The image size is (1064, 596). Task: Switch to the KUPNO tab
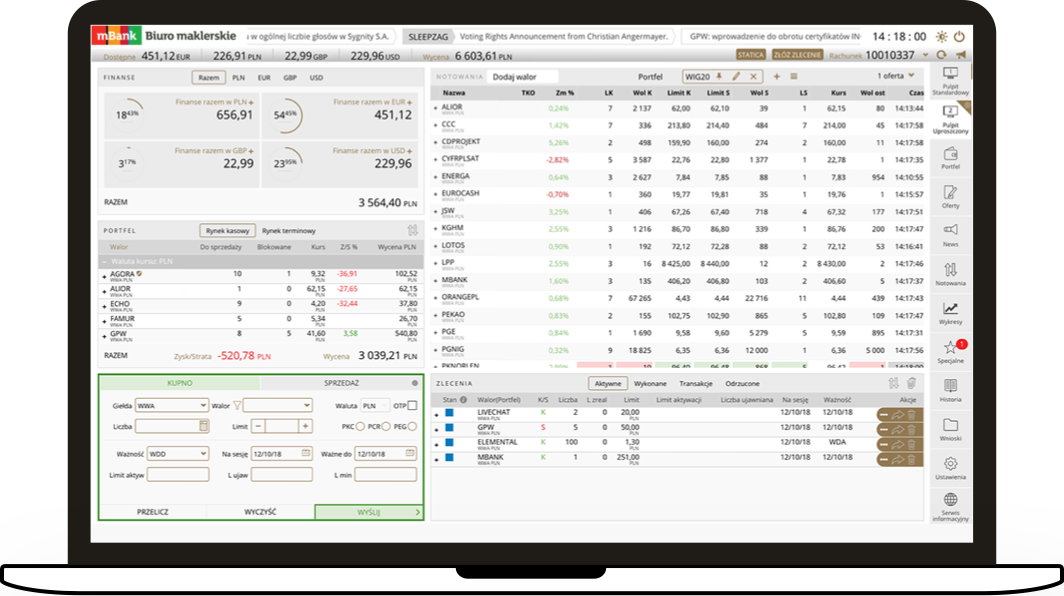click(x=180, y=383)
